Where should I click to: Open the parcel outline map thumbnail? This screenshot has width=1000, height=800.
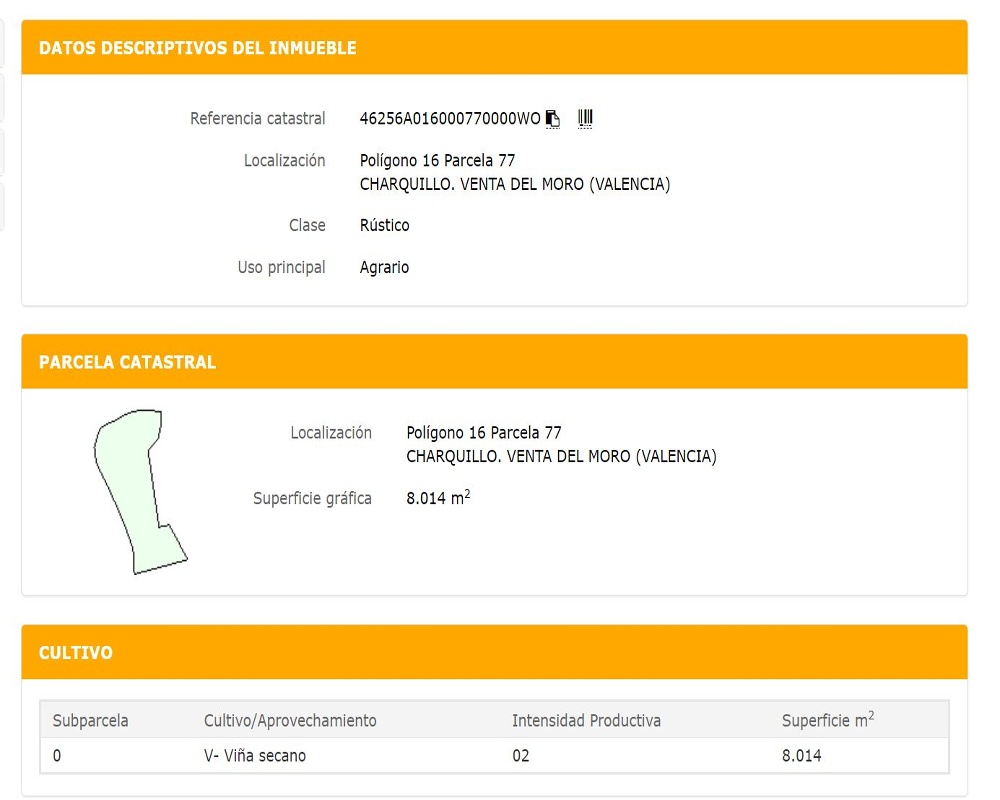tap(140, 491)
